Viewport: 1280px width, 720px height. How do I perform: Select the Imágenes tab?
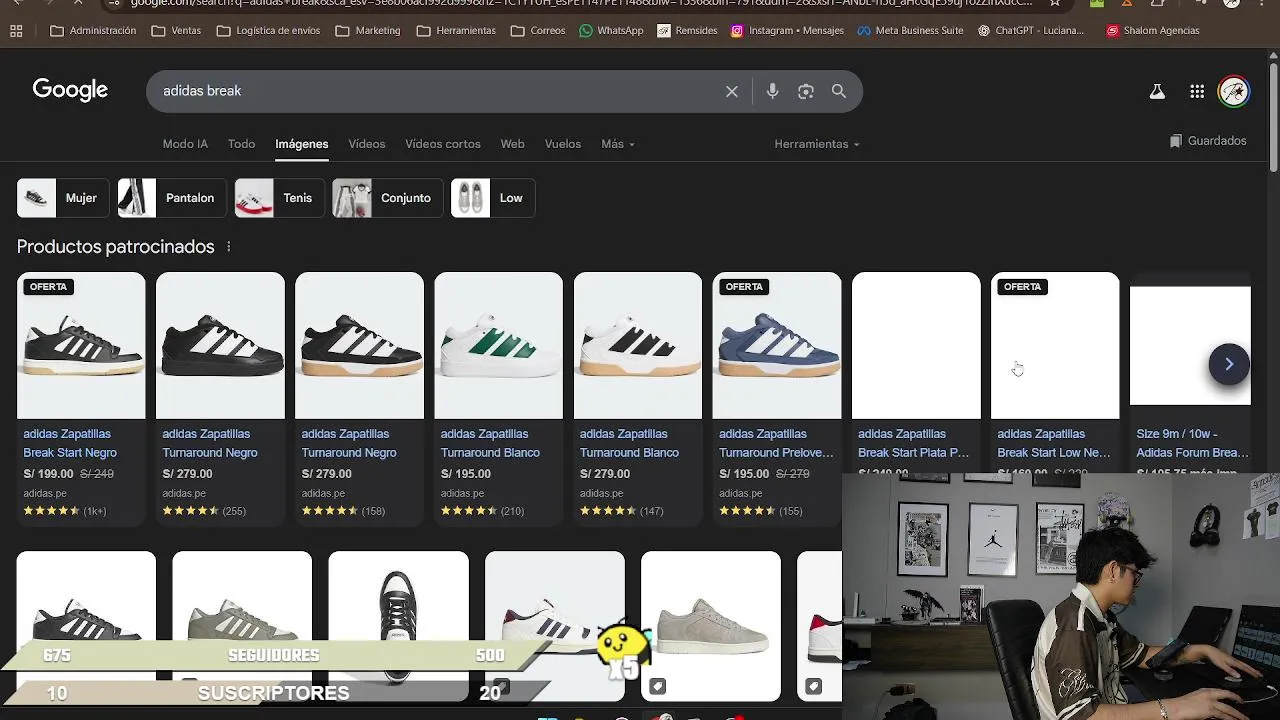coord(302,144)
